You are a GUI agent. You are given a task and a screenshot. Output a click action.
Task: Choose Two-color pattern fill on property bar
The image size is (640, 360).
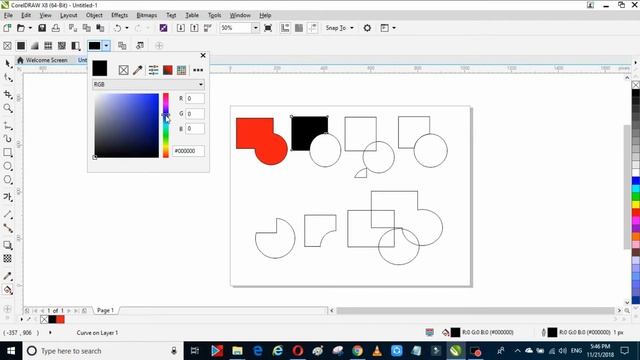click(76, 46)
